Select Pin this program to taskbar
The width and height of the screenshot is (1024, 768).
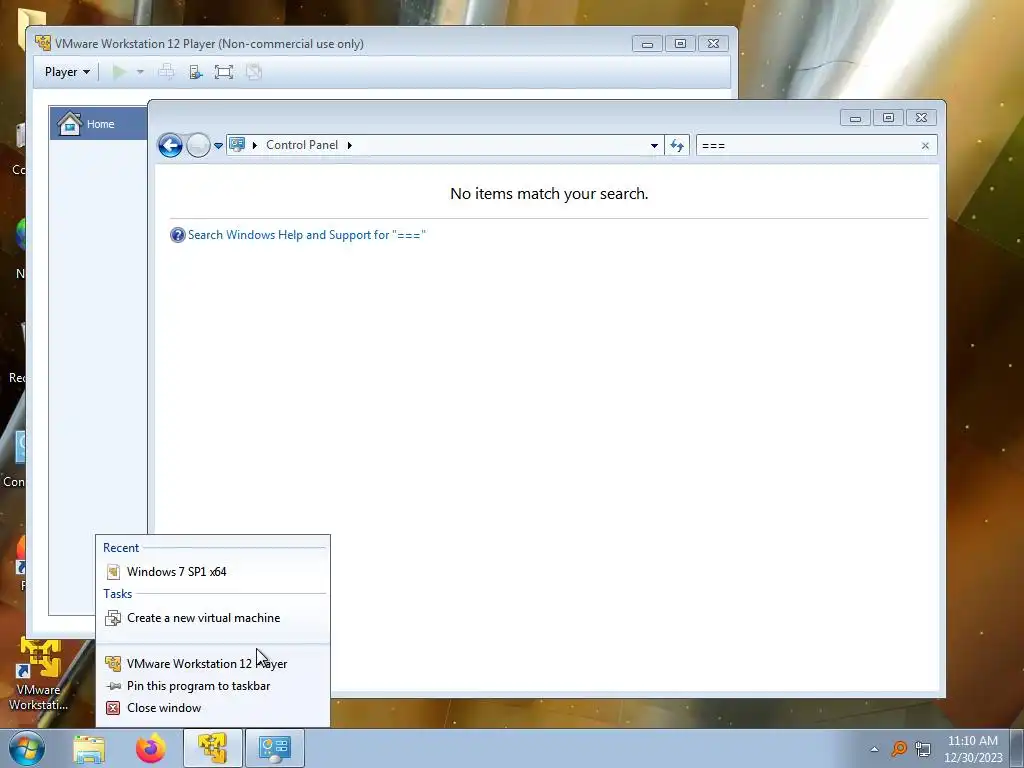(x=212, y=686)
